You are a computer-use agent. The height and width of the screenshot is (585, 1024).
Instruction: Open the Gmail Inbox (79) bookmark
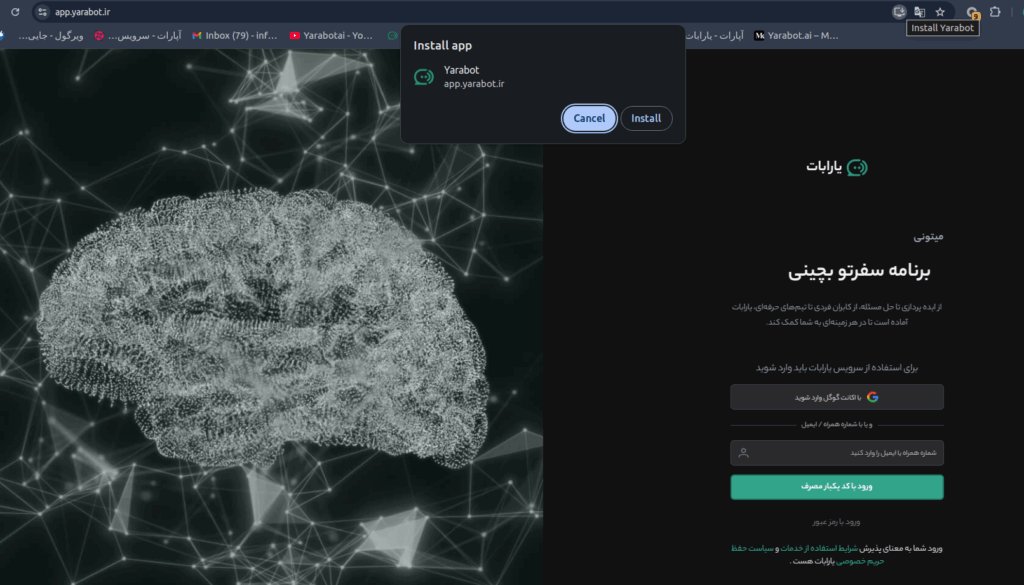pos(234,36)
